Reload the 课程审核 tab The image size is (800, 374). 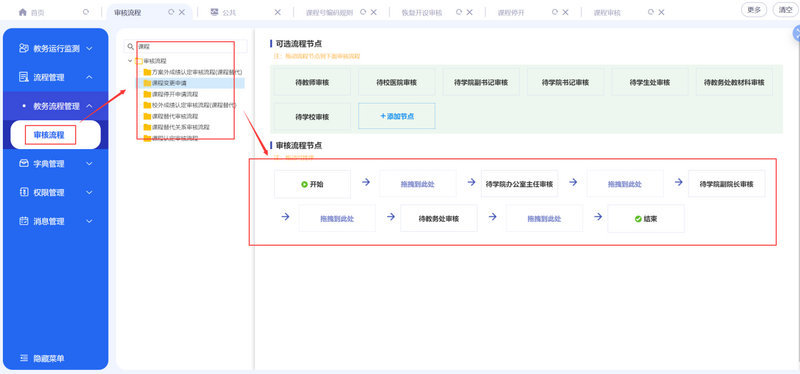(651, 12)
